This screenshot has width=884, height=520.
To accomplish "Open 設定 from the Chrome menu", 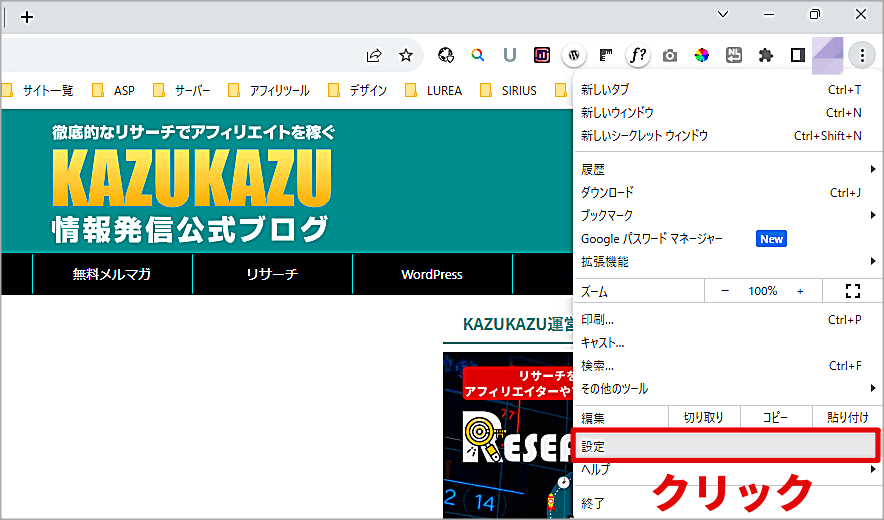I will (726, 447).
